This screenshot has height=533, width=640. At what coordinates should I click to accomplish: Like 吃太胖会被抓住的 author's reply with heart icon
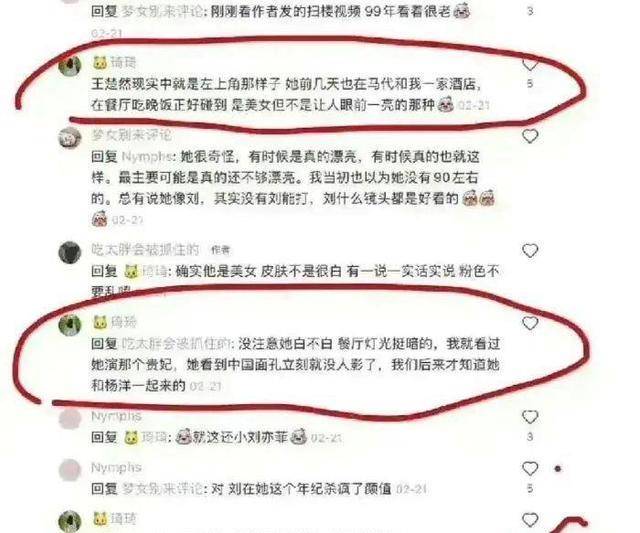coord(530,250)
